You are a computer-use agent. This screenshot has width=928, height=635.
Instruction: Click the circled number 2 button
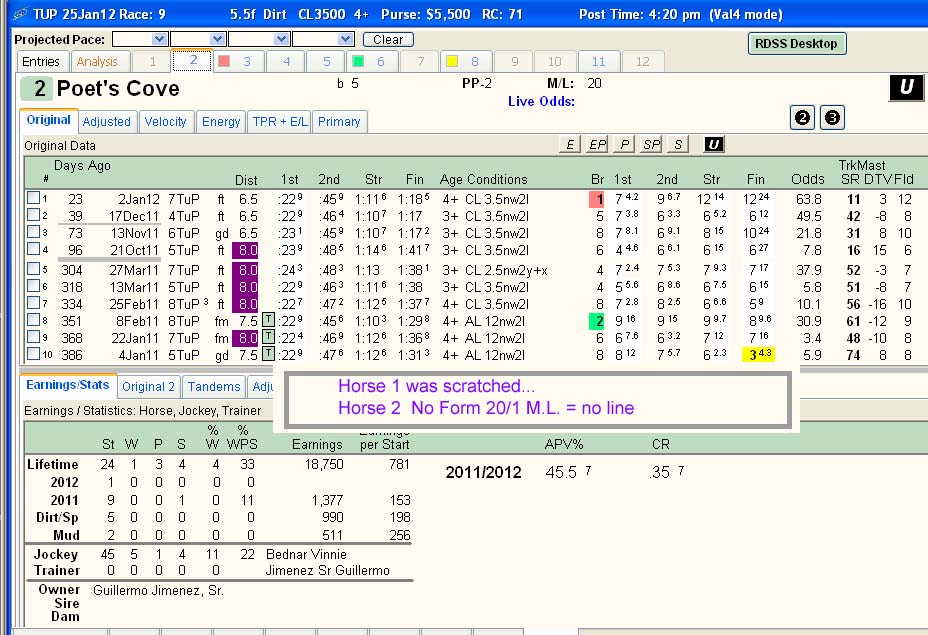[802, 117]
